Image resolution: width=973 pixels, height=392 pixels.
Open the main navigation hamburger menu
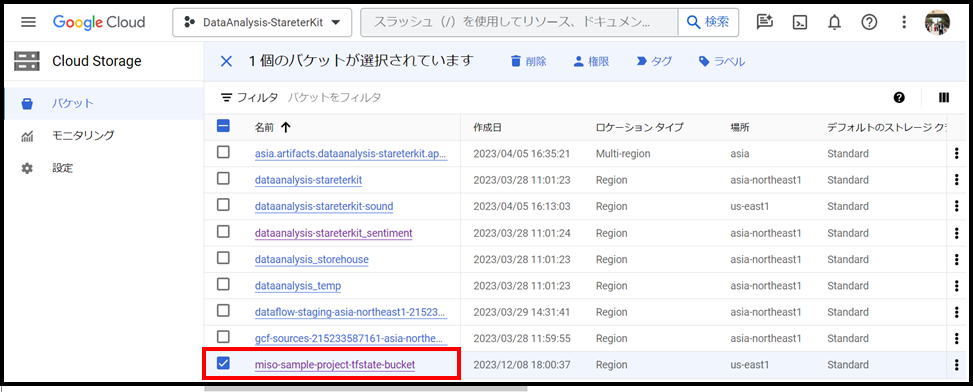(x=28, y=22)
